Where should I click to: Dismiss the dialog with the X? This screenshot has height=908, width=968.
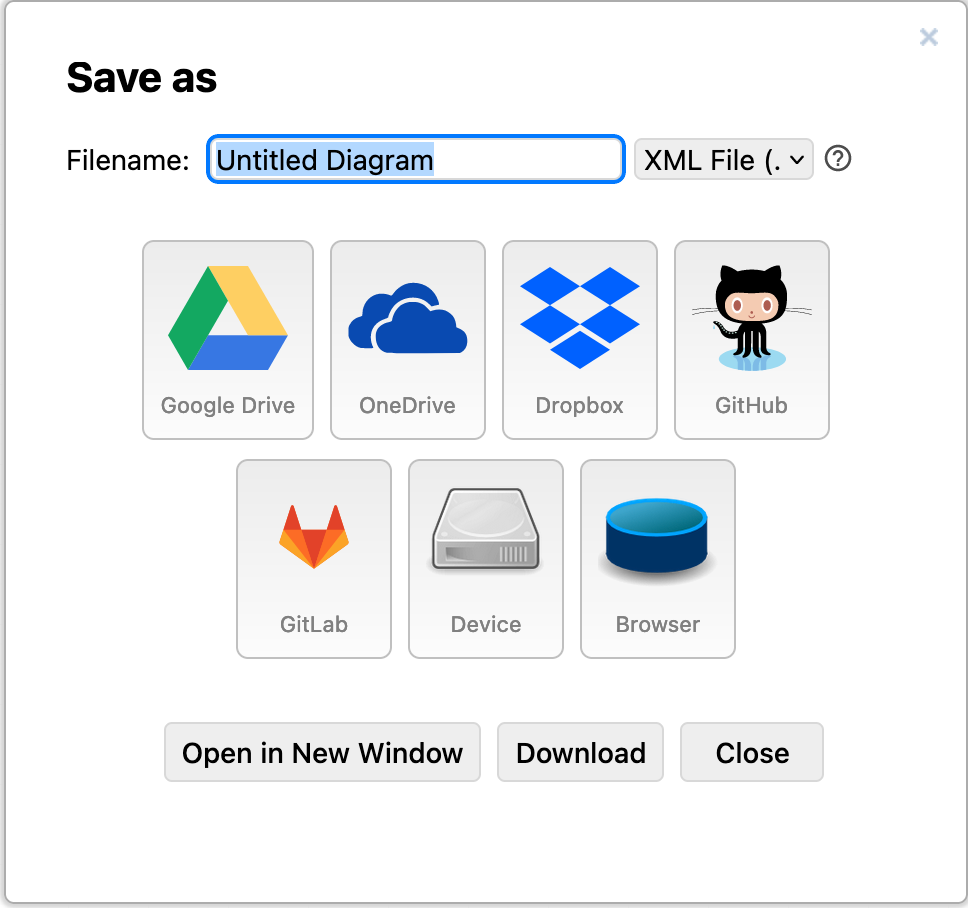[x=928, y=37]
